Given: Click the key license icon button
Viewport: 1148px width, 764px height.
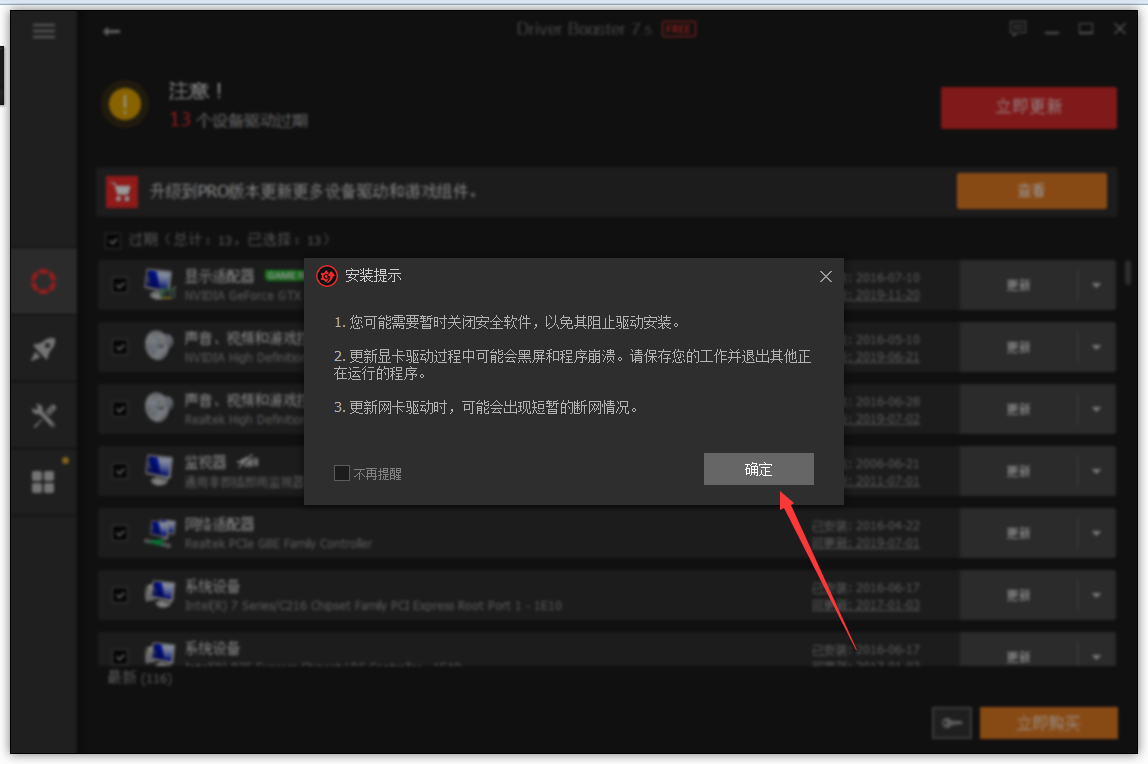Looking at the screenshot, I should 951,723.
